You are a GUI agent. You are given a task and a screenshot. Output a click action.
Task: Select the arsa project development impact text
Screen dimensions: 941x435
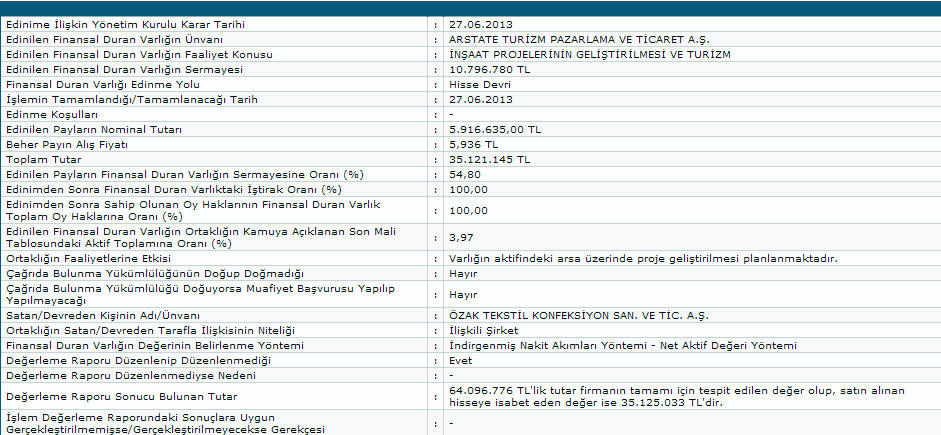click(x=643, y=258)
